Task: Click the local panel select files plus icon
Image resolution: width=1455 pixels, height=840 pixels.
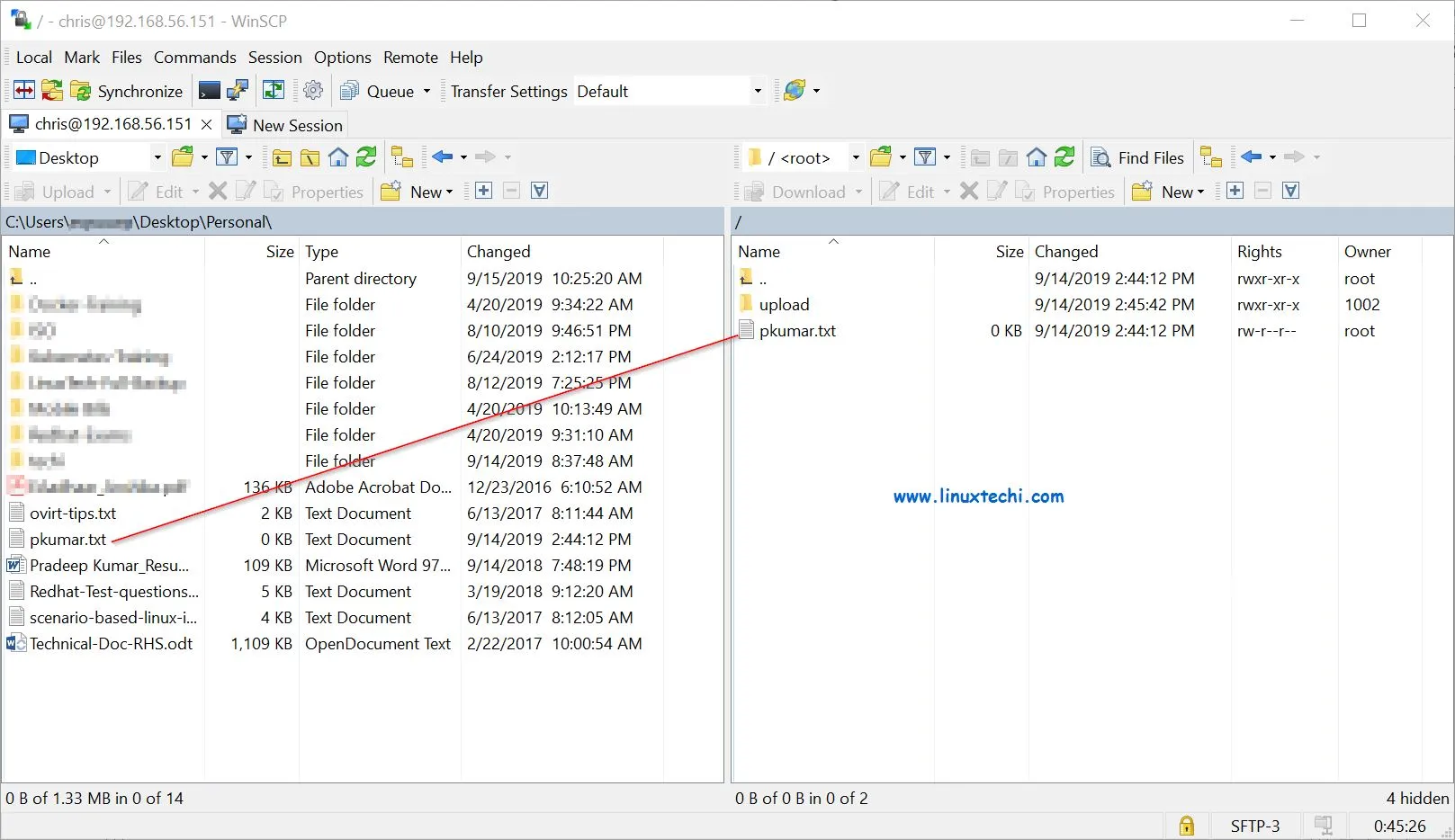Action: tap(483, 191)
